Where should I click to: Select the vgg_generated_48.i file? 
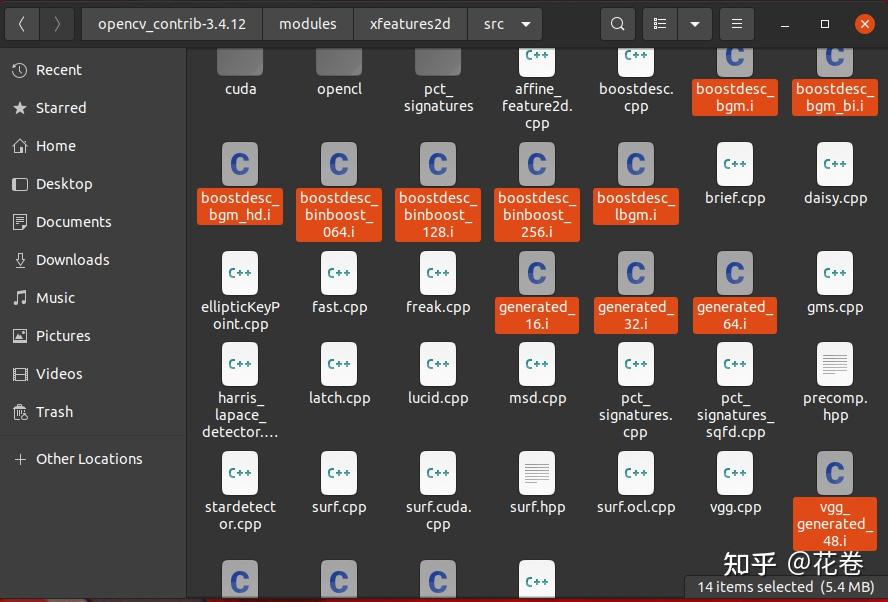coord(834,495)
